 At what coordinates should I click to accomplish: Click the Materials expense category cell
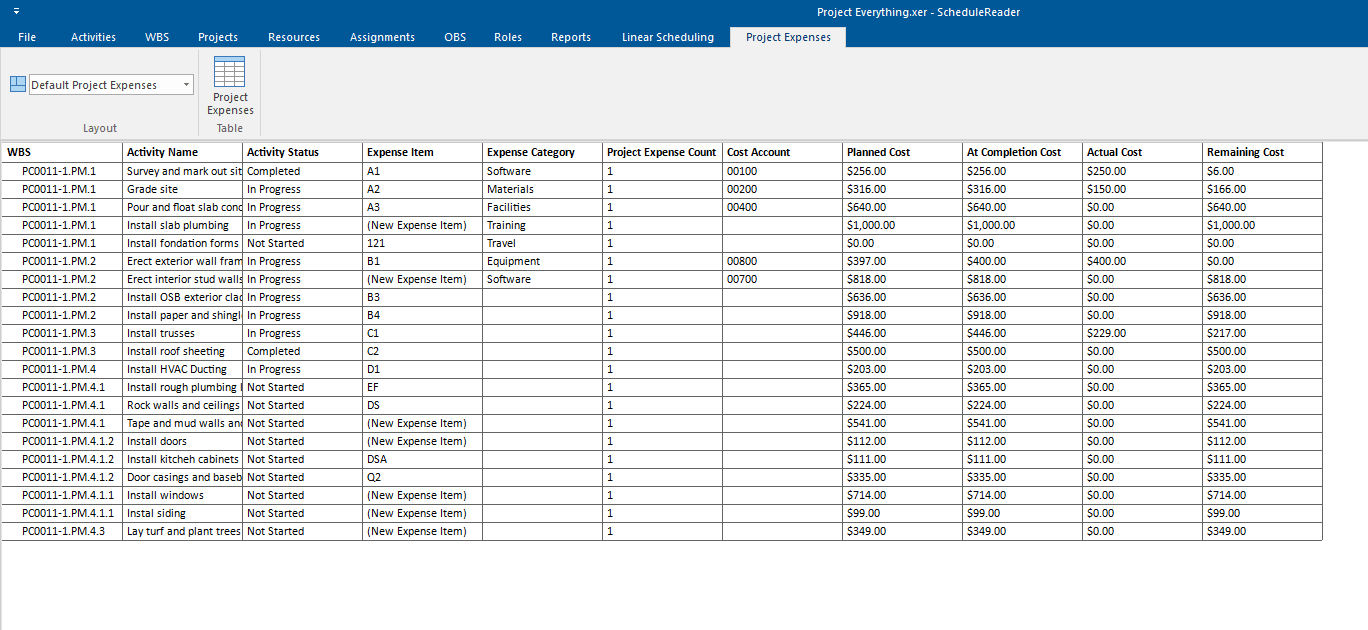pos(543,189)
